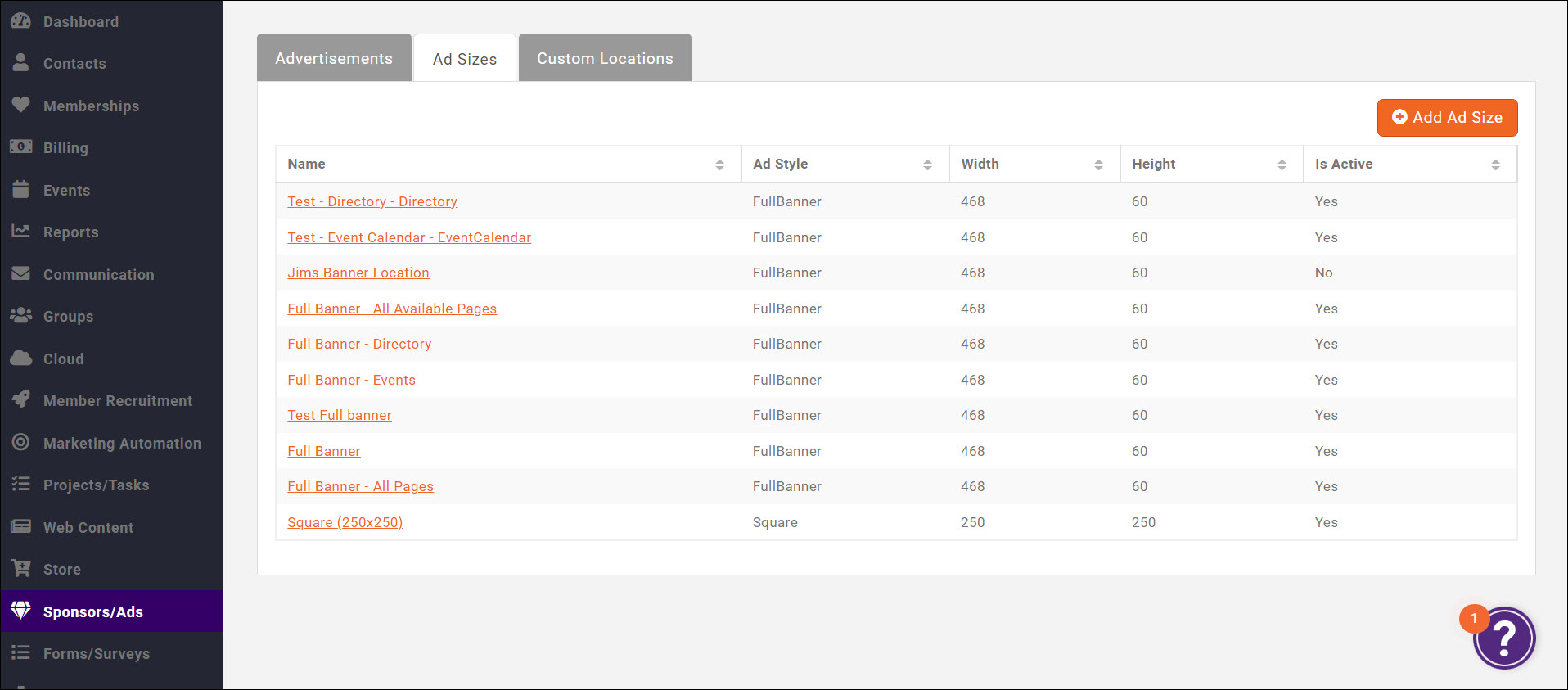Click the Cloud icon in sidebar
The width and height of the screenshot is (1568, 690).
(x=20, y=358)
